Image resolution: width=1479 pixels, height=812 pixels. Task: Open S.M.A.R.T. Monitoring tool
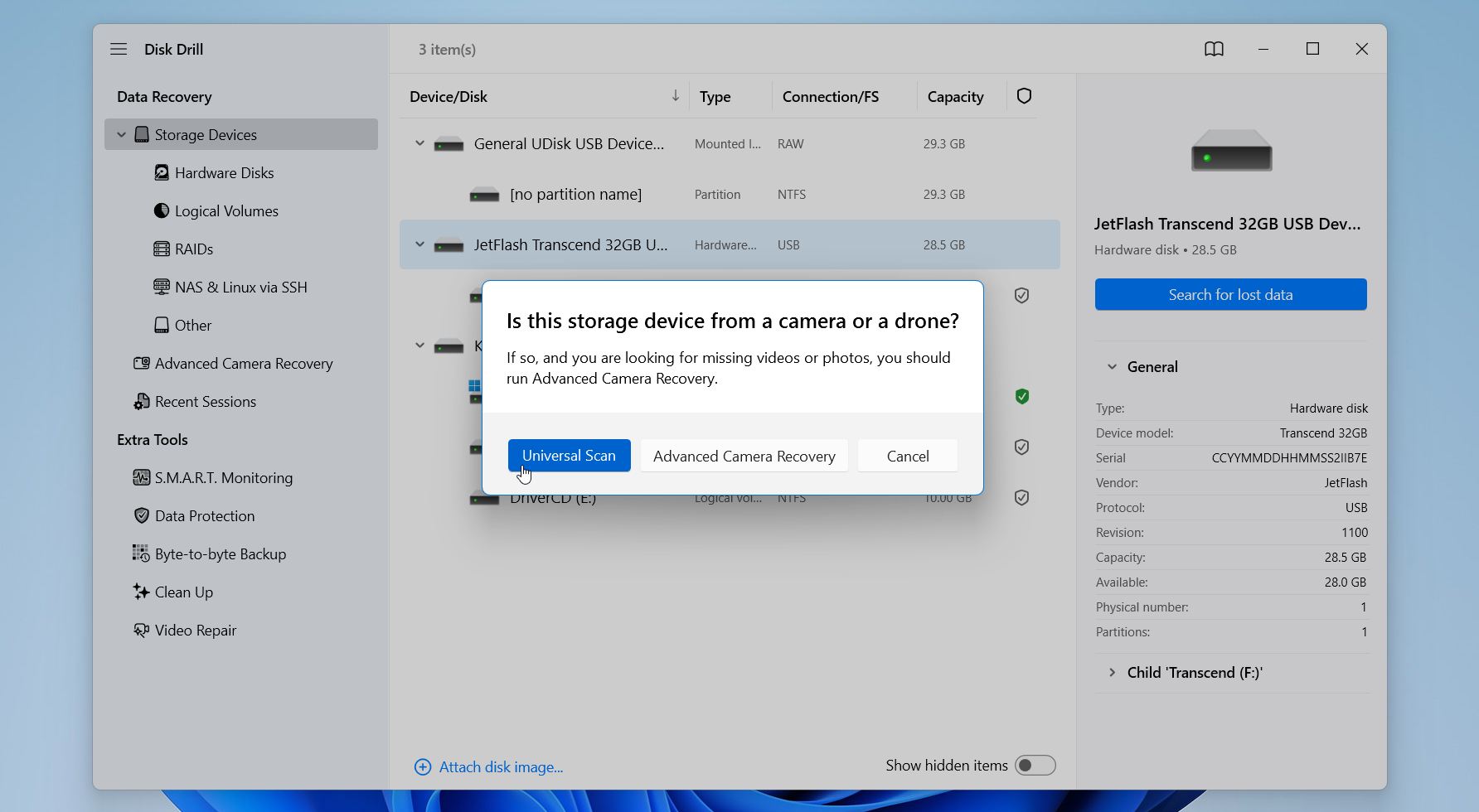[224, 477]
